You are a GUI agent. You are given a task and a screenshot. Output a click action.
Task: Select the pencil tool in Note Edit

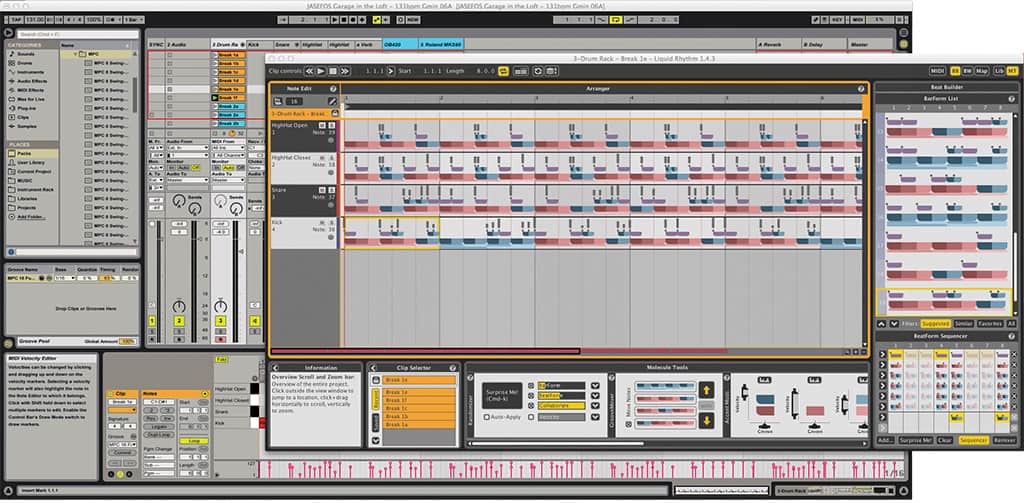coord(332,101)
